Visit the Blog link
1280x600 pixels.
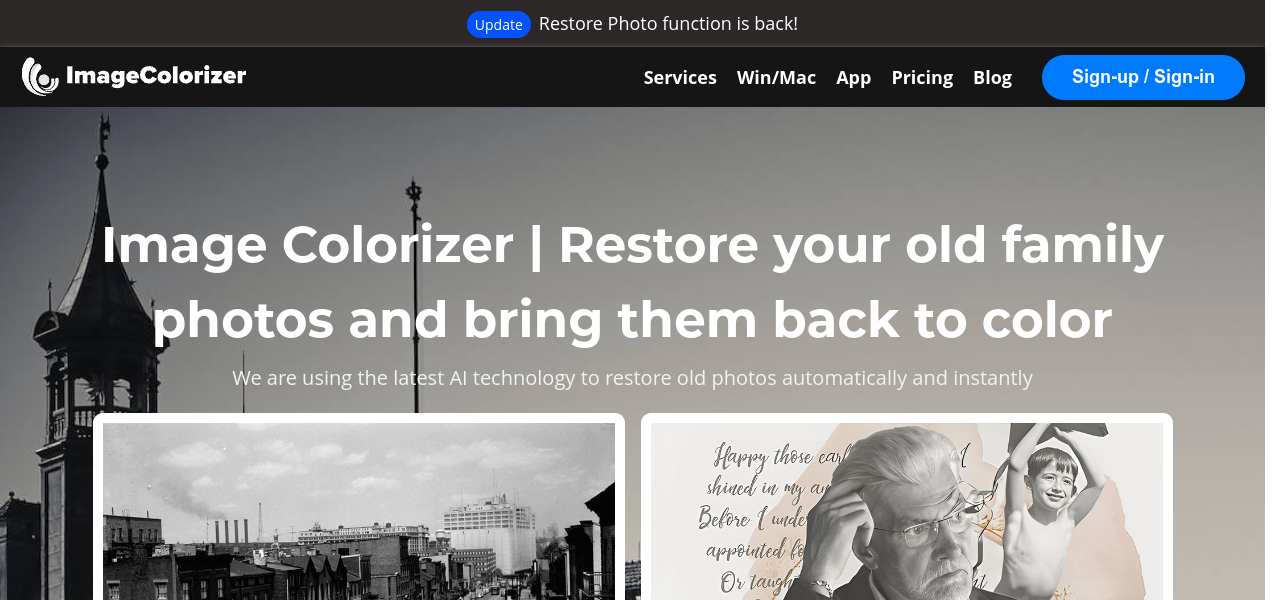(992, 77)
